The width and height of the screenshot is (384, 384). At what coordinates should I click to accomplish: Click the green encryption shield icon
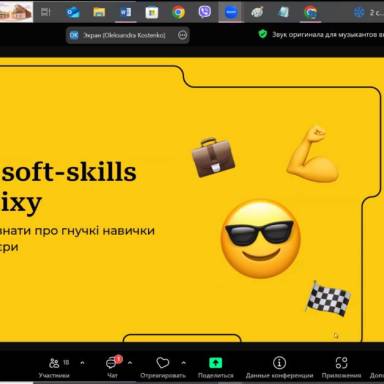[x=263, y=34]
